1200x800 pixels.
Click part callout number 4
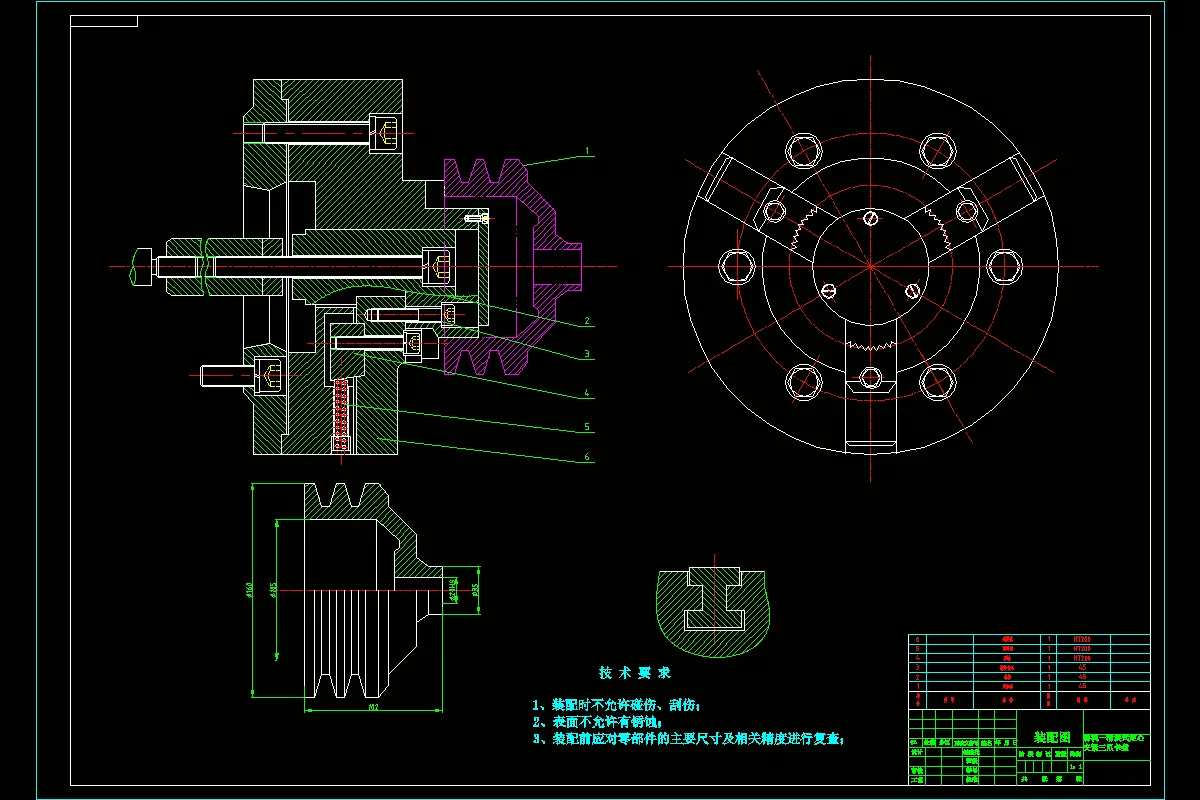tap(588, 393)
